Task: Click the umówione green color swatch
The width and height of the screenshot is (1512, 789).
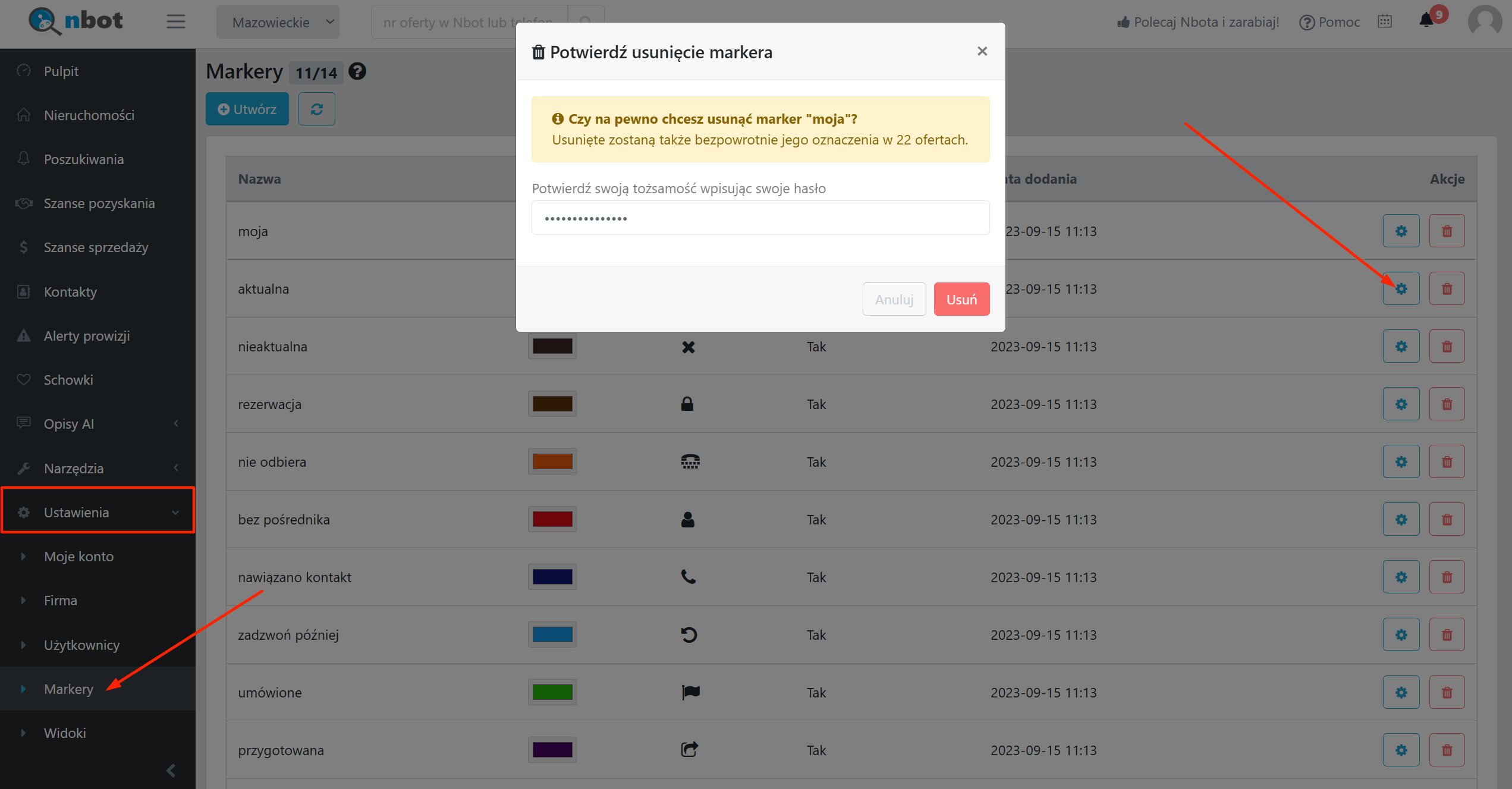Action: tap(552, 692)
